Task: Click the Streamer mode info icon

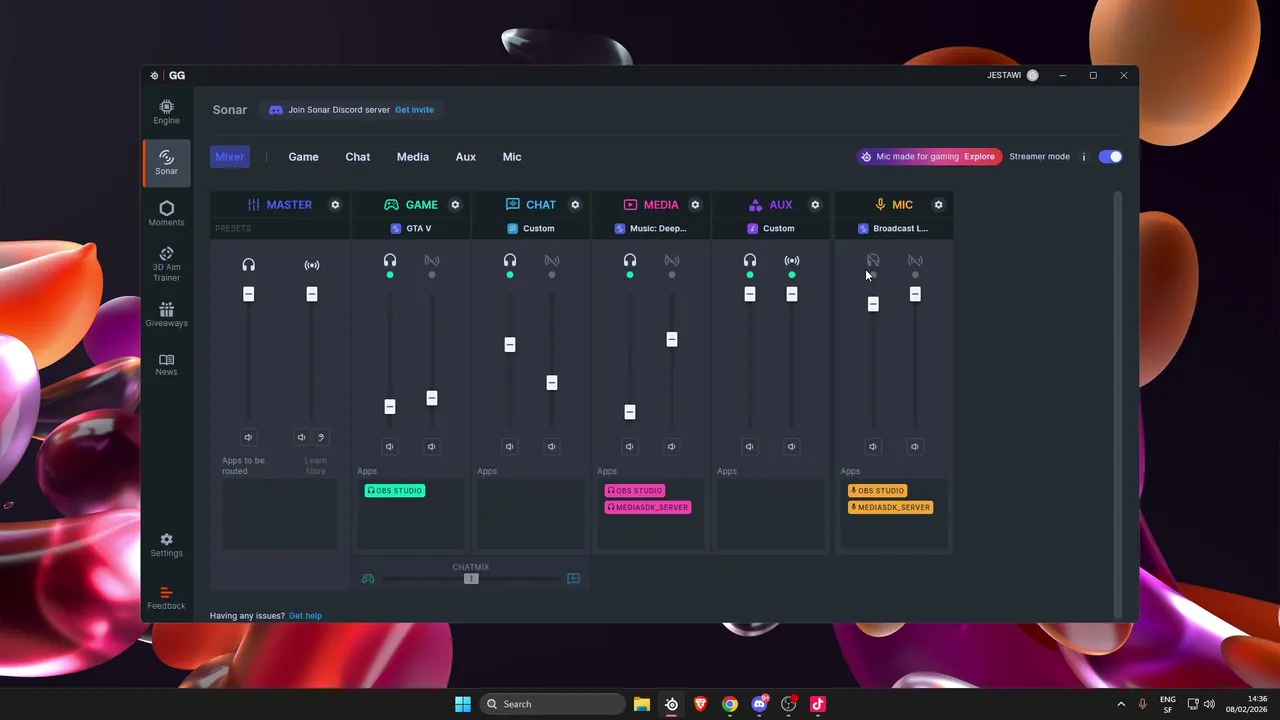Action: pyautogui.click(x=1083, y=157)
